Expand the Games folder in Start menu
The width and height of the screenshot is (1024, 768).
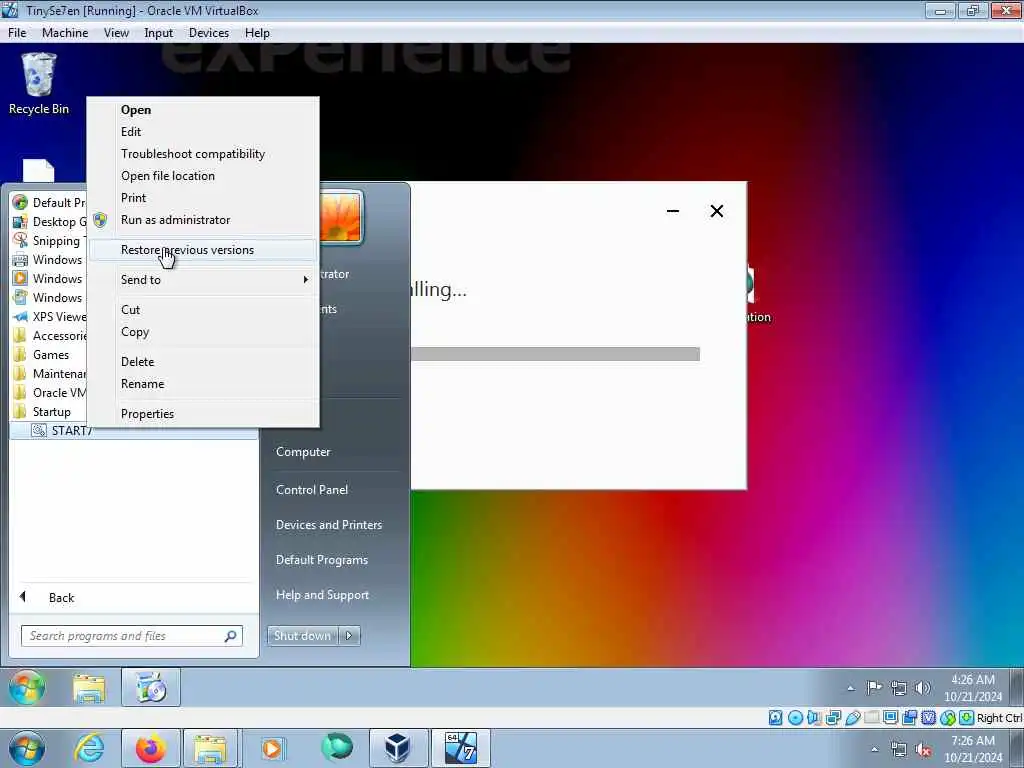(42, 355)
